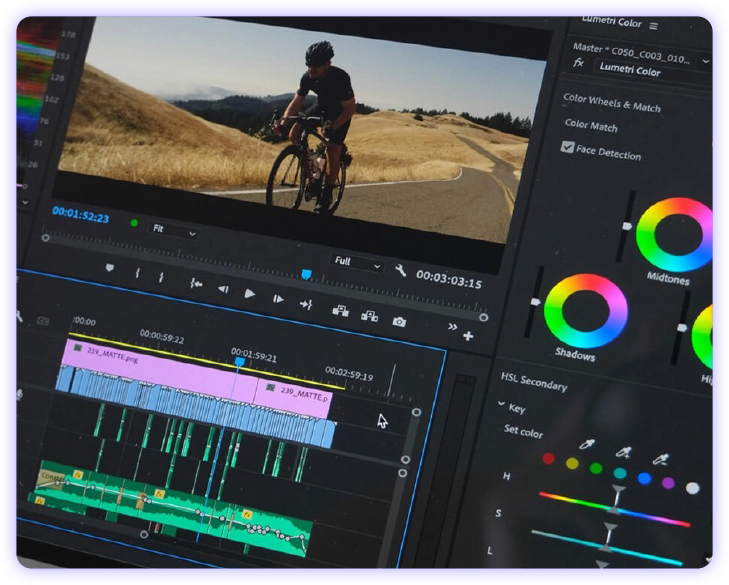Screen dimensions: 729x585
Task: Click the Color Match label
Action: click(x=591, y=126)
